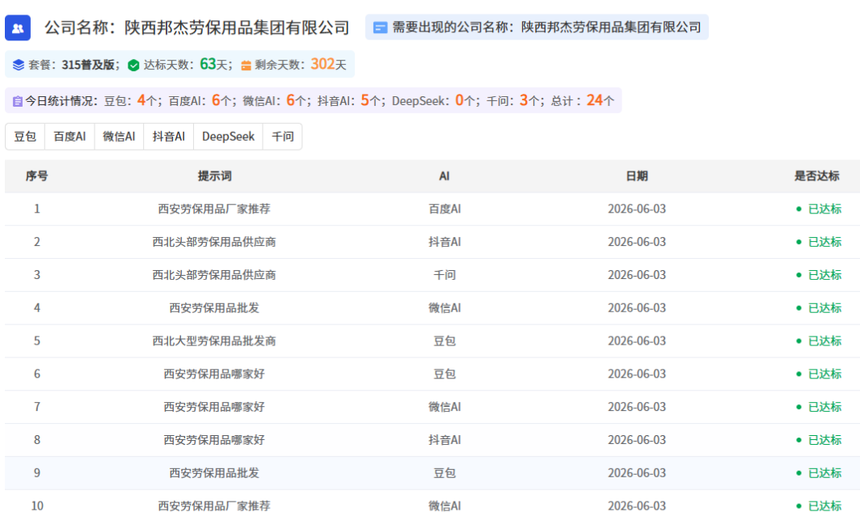860x512 pixels.
Task: Click 抖音AI cell in row 8
Action: pyautogui.click(x=445, y=440)
